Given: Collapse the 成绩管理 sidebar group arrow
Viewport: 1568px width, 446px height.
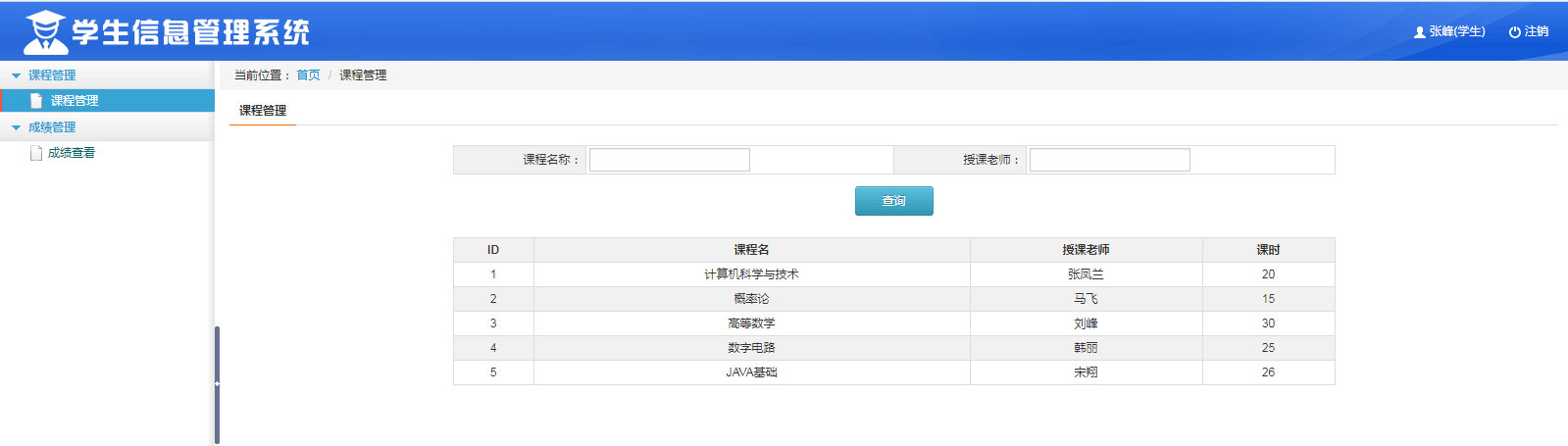Looking at the screenshot, I should [16, 127].
